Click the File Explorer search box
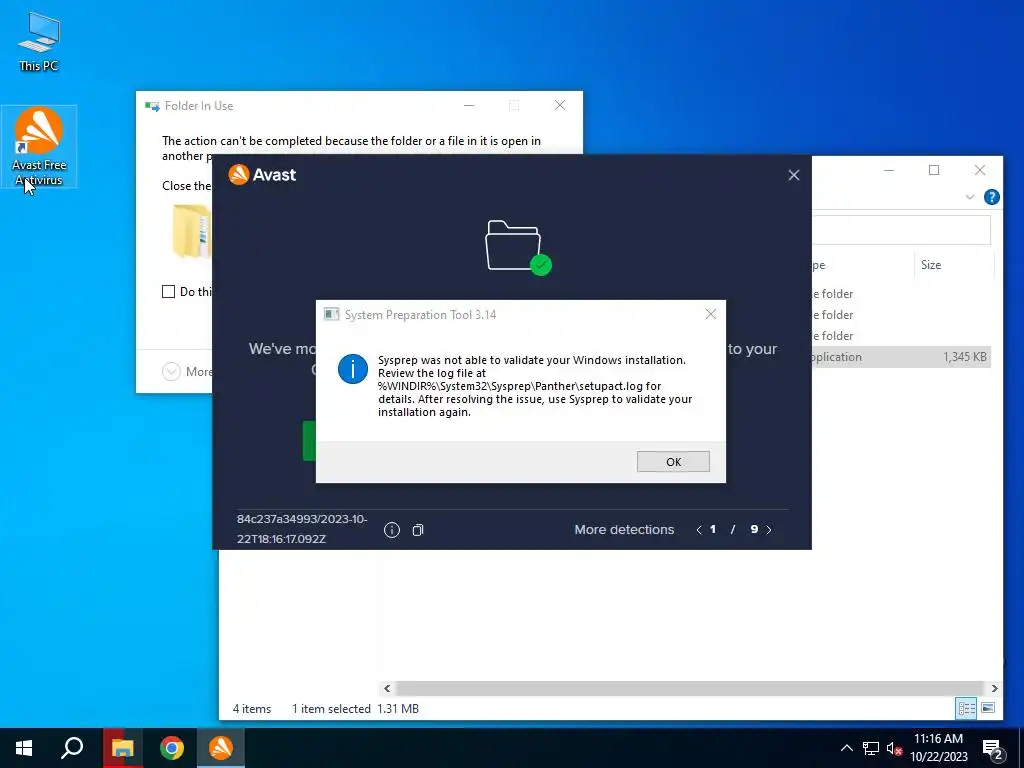This screenshot has width=1024, height=768. click(901, 231)
